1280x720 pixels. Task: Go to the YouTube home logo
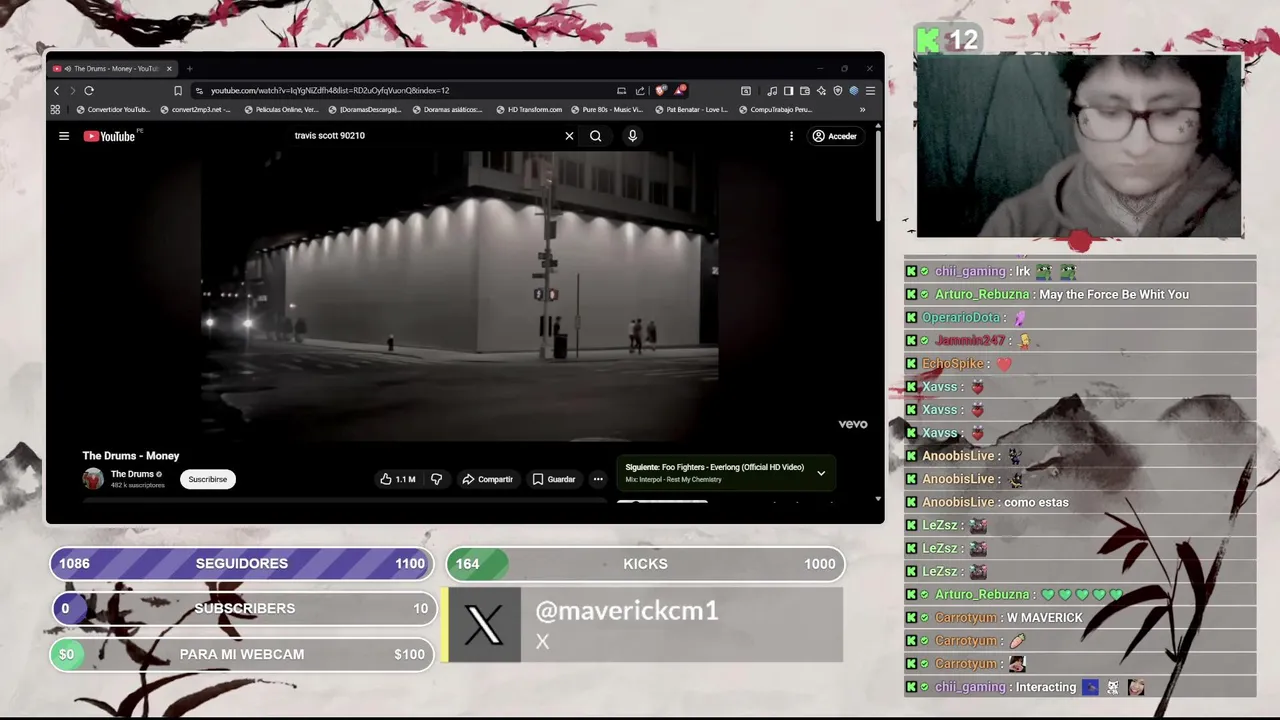(109, 136)
